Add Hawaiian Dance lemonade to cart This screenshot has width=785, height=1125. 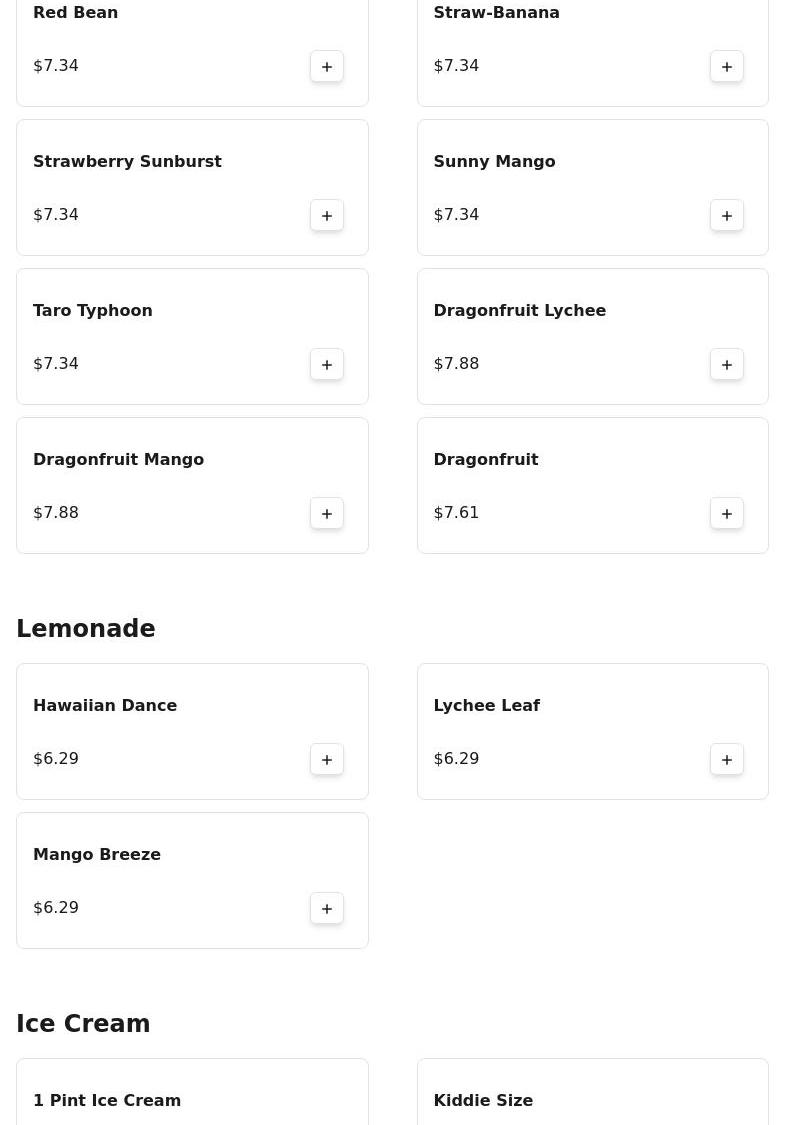[326, 759]
